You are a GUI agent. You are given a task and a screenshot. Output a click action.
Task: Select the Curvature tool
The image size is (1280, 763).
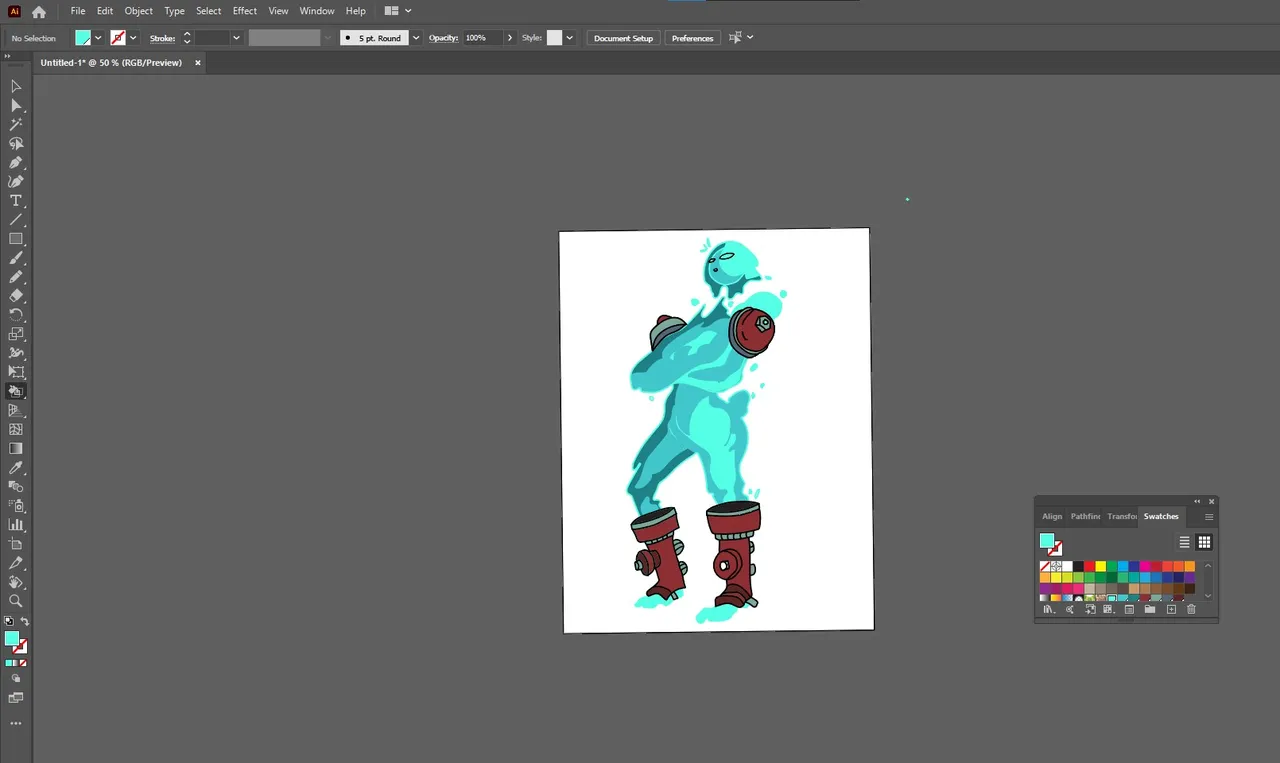click(x=16, y=181)
